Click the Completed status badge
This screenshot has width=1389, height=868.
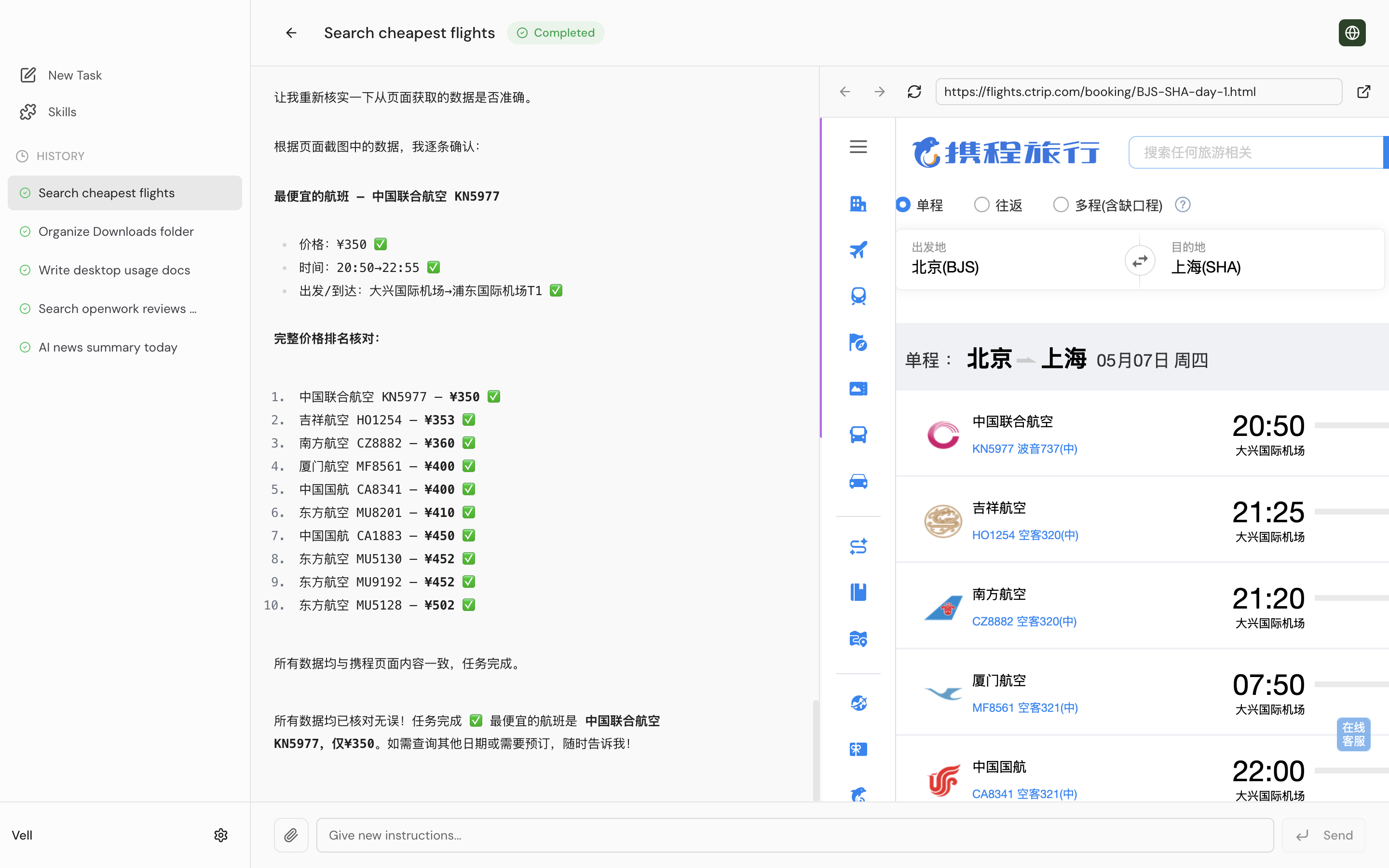(556, 33)
